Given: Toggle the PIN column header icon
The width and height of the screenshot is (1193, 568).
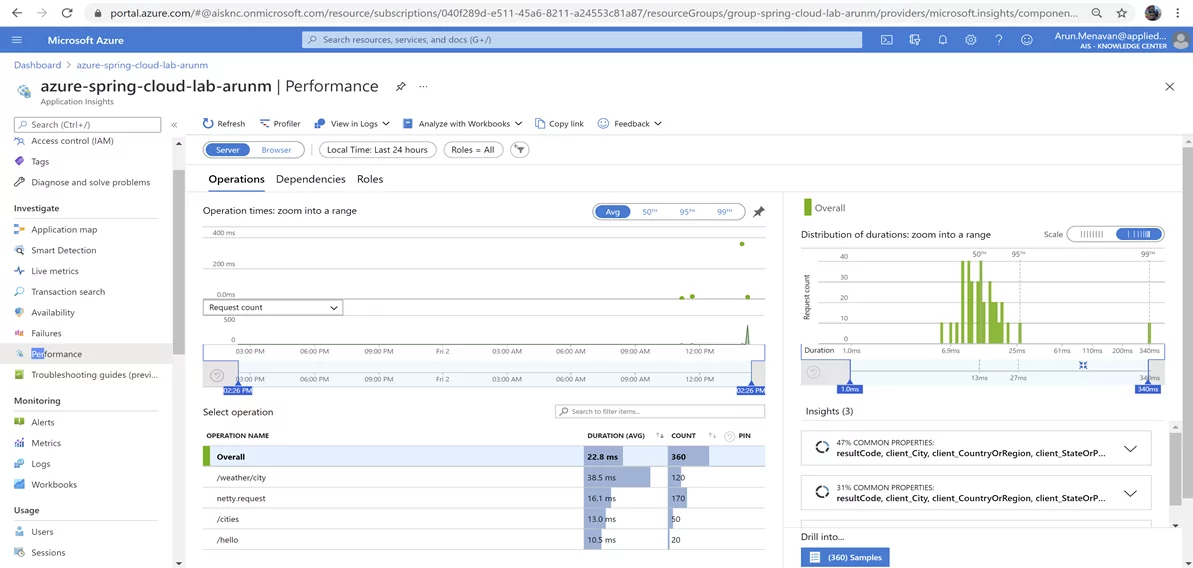Looking at the screenshot, I should point(729,436).
